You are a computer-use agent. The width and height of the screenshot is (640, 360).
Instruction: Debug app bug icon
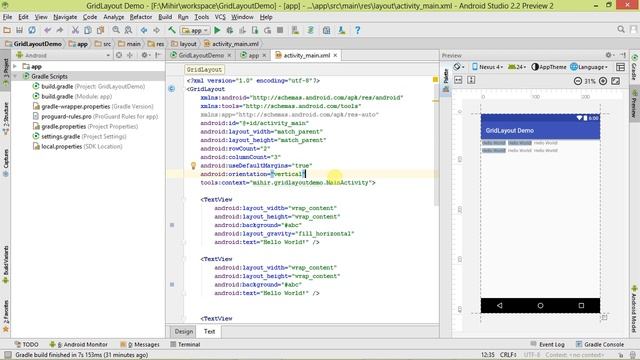point(230,30)
